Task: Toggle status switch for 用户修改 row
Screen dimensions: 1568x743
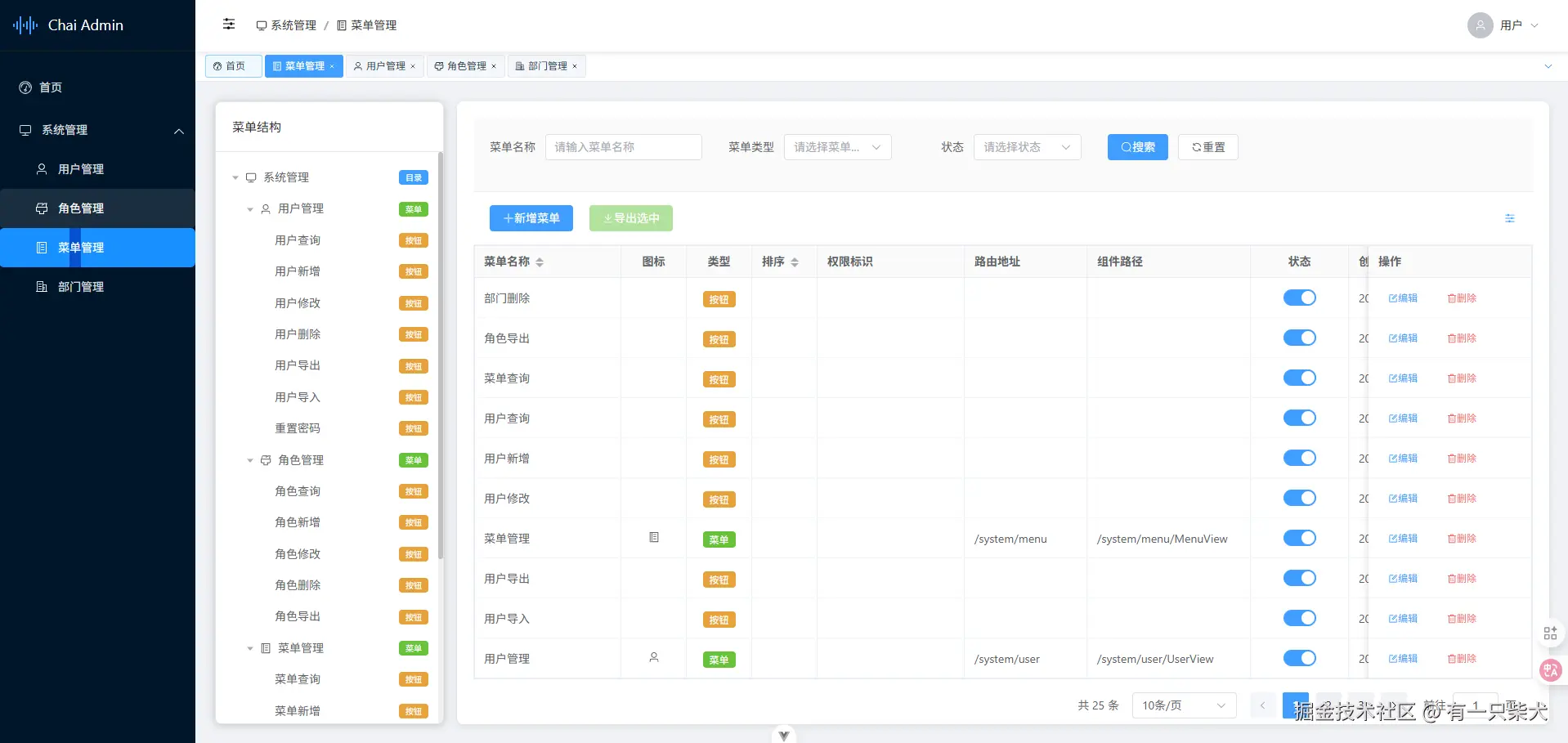Action: [x=1299, y=498]
